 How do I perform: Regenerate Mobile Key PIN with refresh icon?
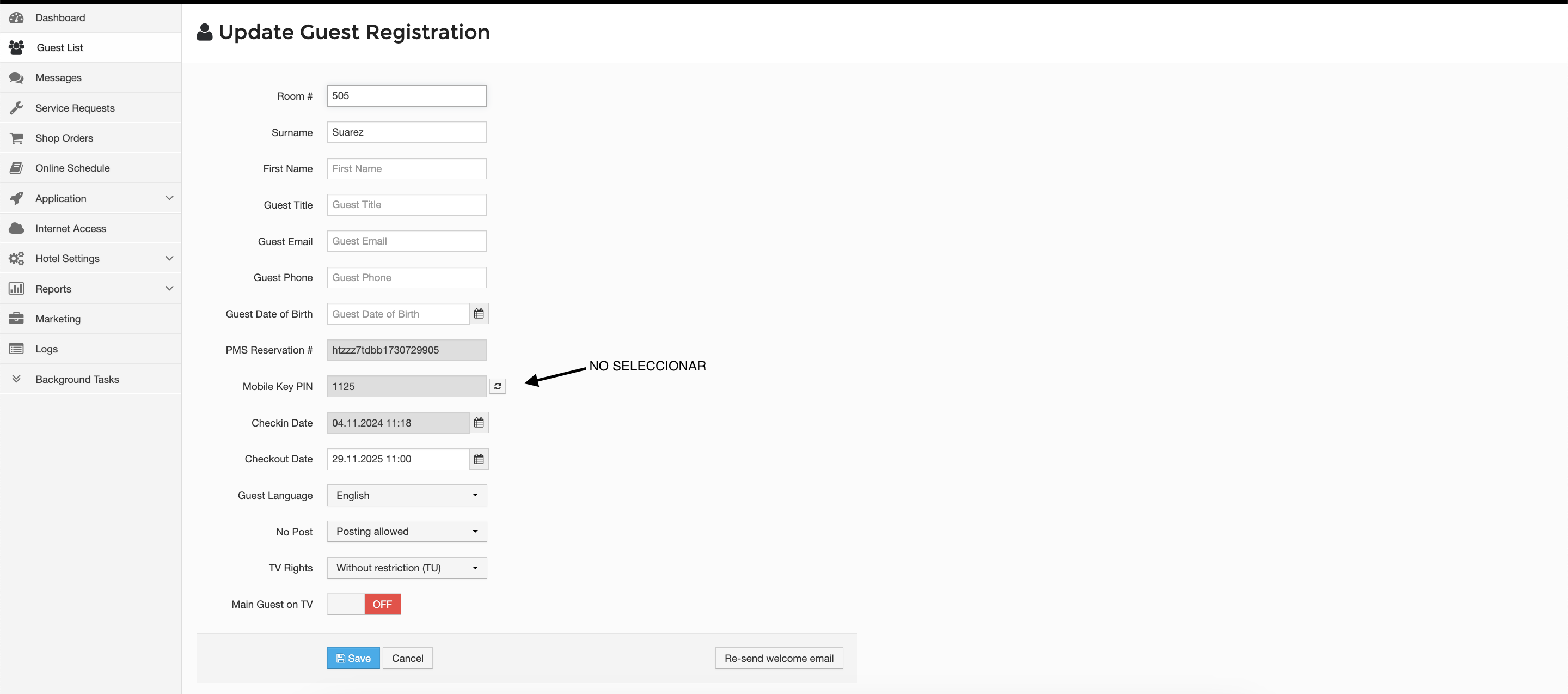click(497, 387)
